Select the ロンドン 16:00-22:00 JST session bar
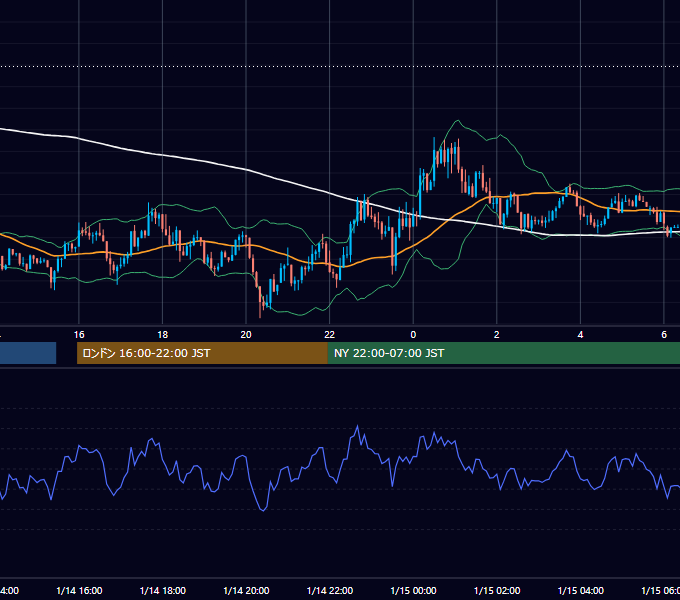Viewport: 680px width, 600px height. point(202,353)
